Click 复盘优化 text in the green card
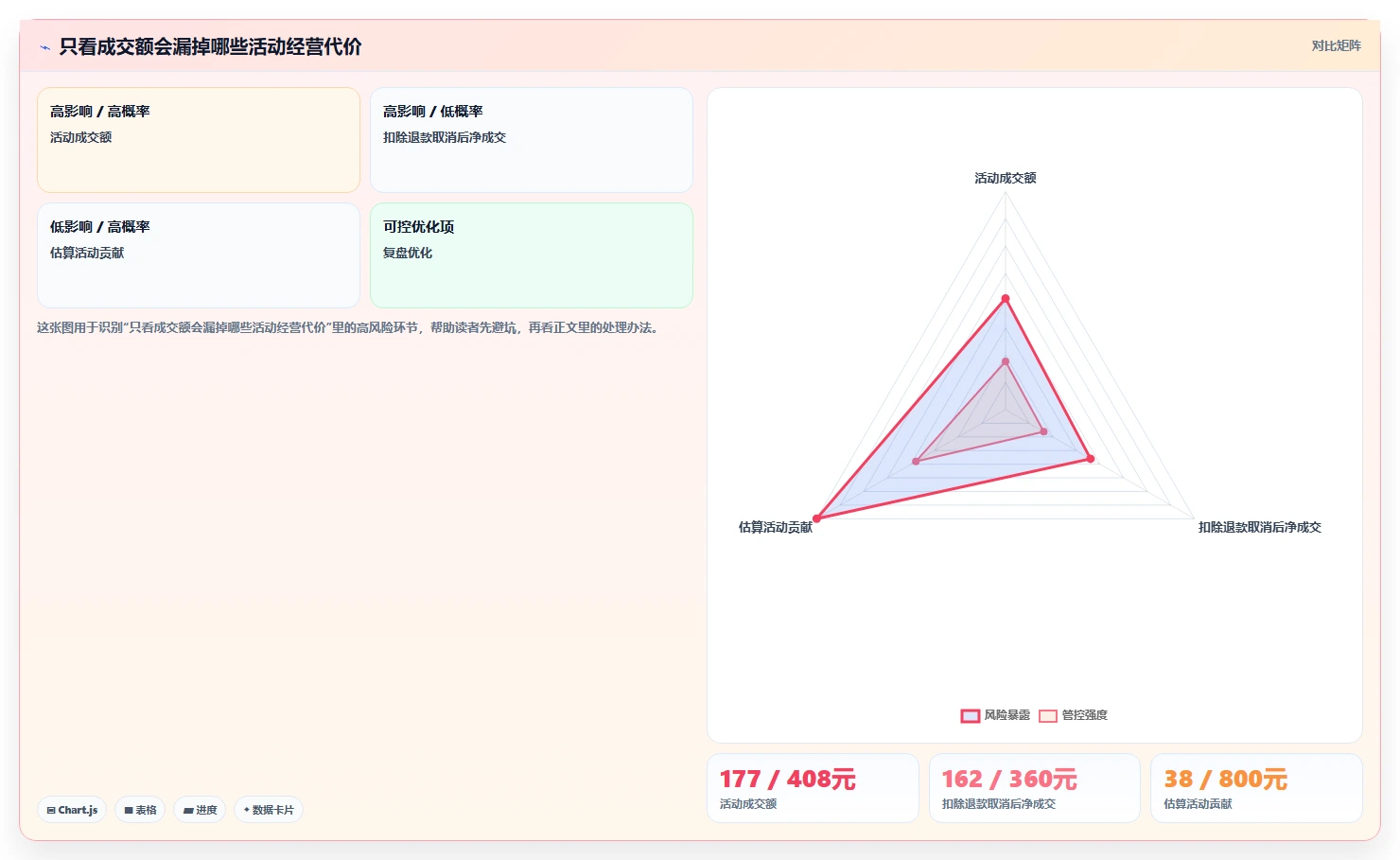This screenshot has height=860, width=1400. point(408,253)
